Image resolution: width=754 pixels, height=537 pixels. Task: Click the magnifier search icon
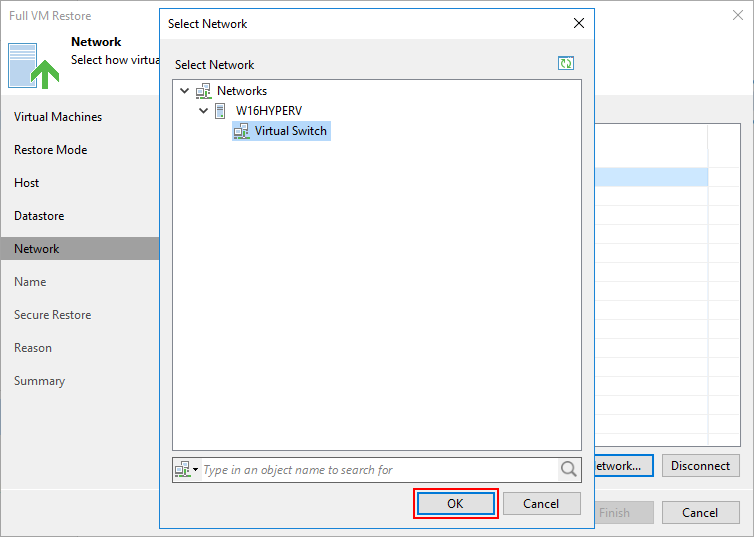tap(568, 469)
